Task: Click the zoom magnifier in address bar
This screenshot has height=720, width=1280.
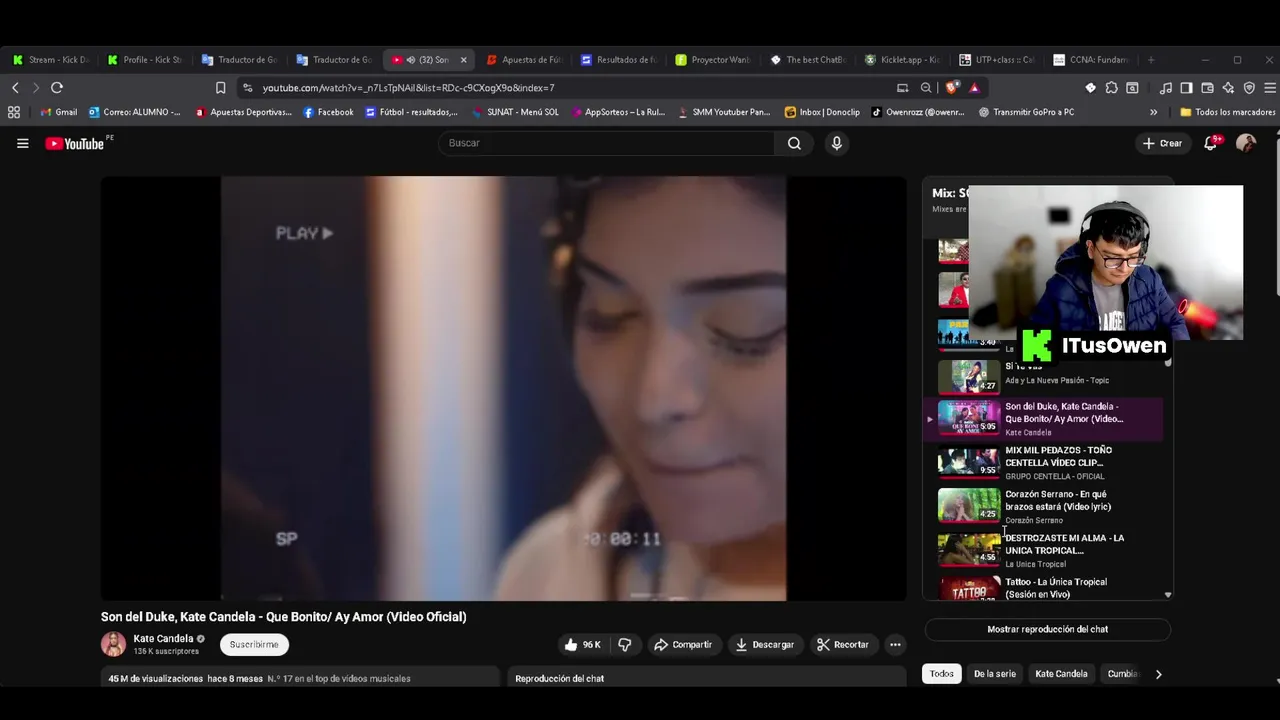Action: [x=926, y=88]
